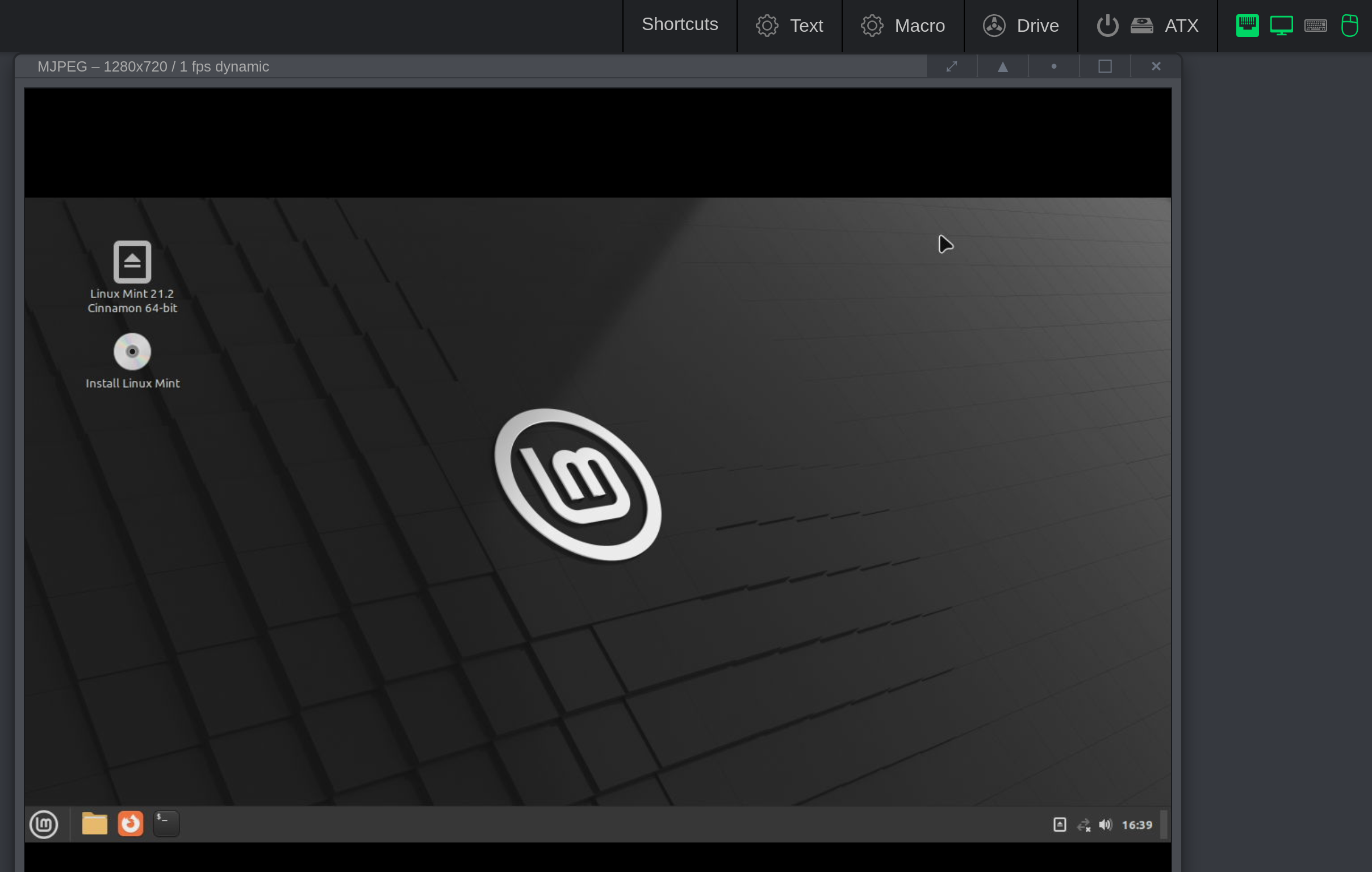The height and width of the screenshot is (872, 1372).
Task: Close the MJPEG stream window
Action: click(1156, 66)
